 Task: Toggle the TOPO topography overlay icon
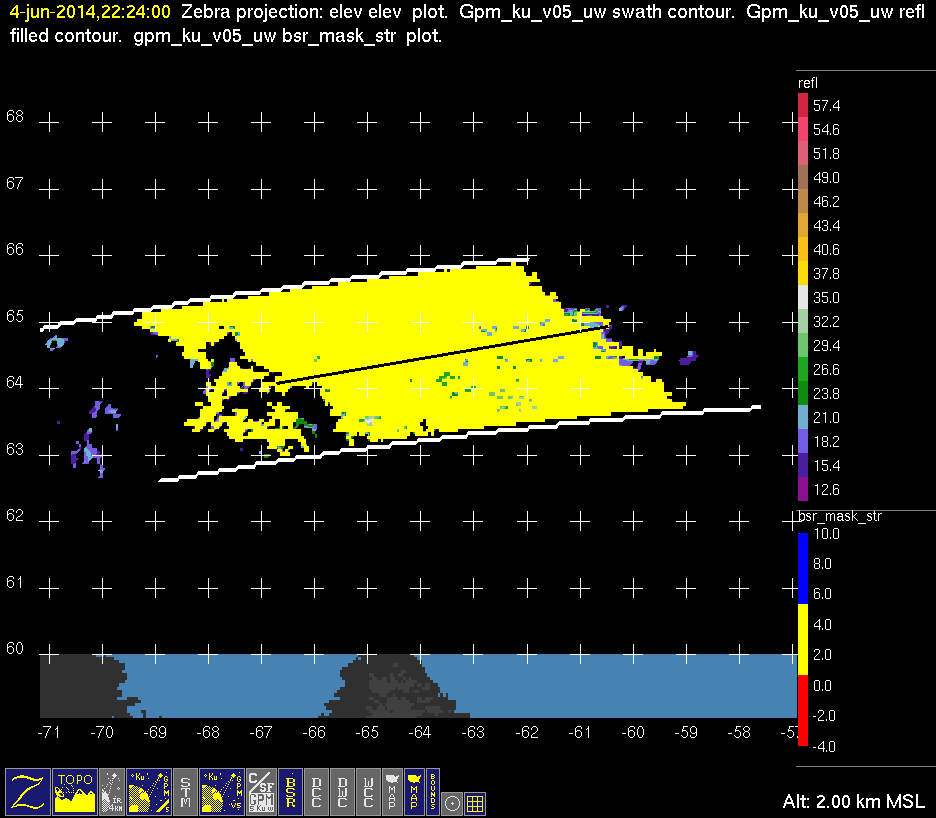click(75, 791)
